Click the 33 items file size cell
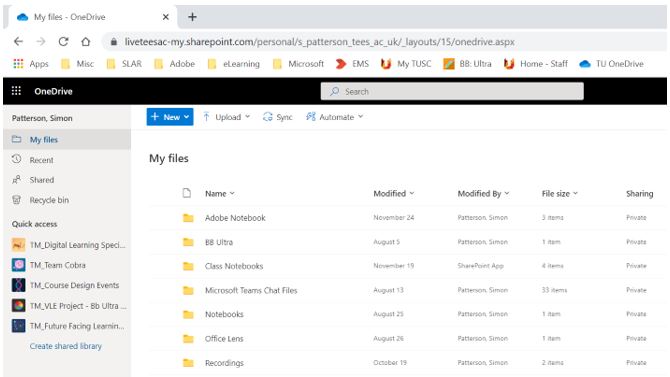 click(x=554, y=290)
